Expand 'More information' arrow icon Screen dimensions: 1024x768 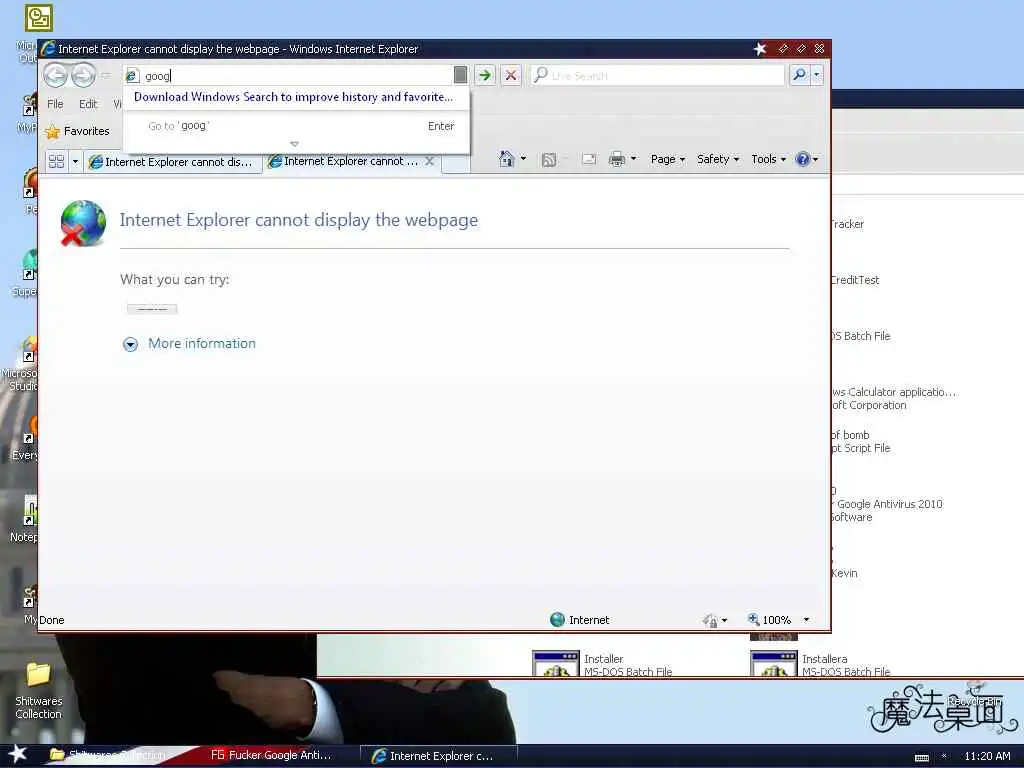coord(131,344)
